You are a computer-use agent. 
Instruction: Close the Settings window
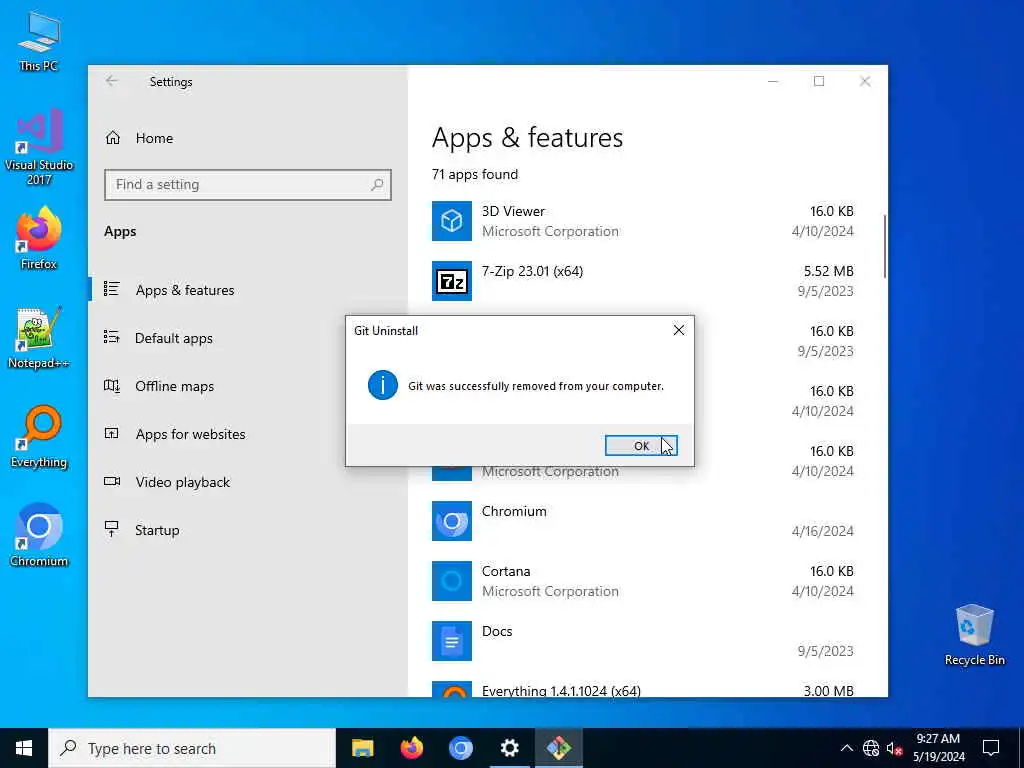865,82
